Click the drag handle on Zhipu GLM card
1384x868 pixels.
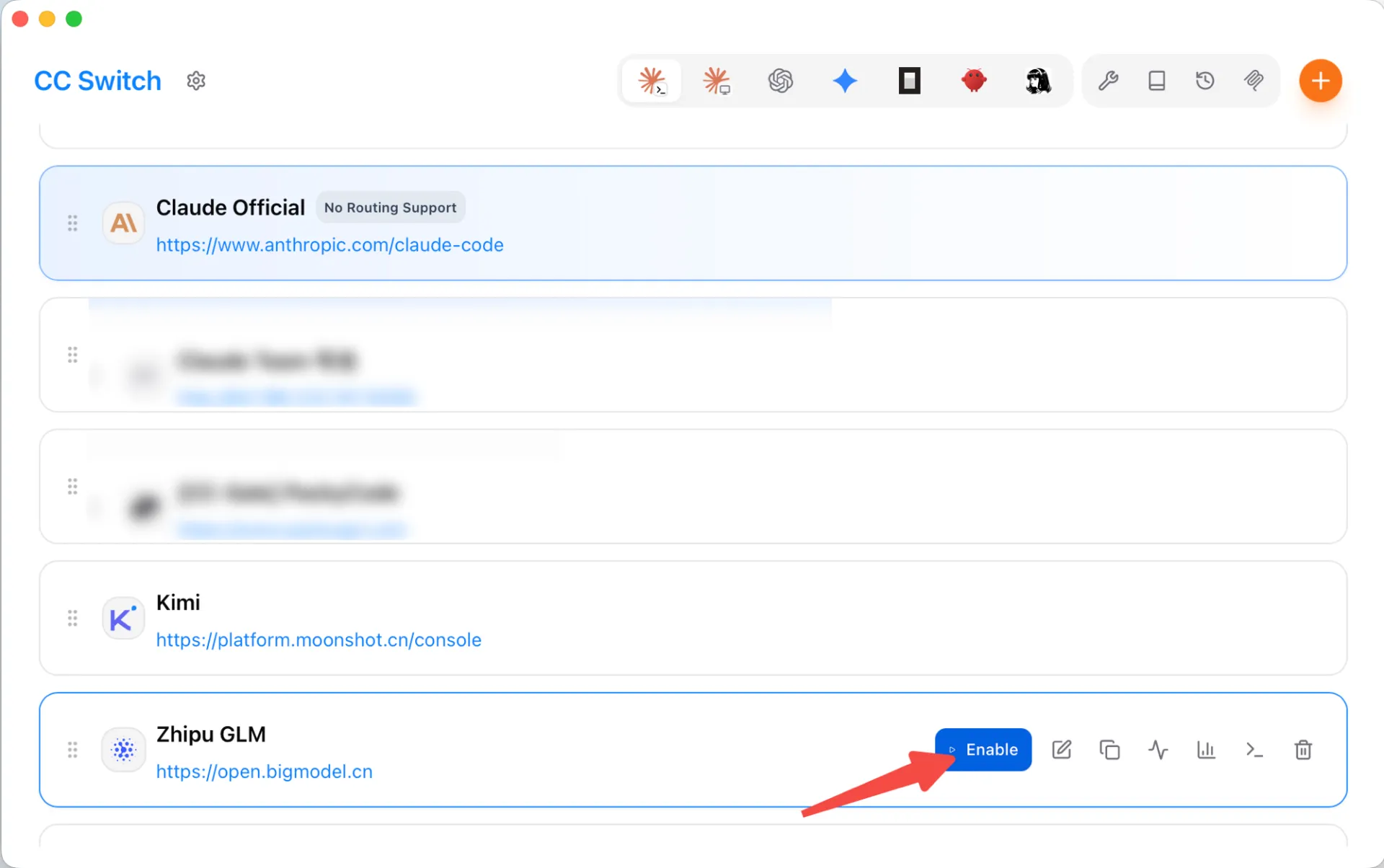[73, 750]
